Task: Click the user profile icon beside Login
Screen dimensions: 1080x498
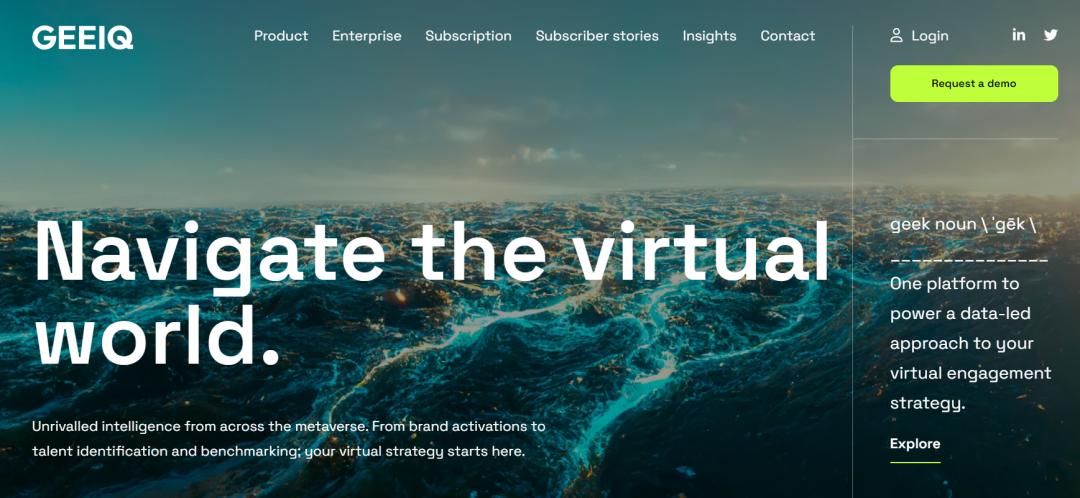Action: [x=896, y=36]
